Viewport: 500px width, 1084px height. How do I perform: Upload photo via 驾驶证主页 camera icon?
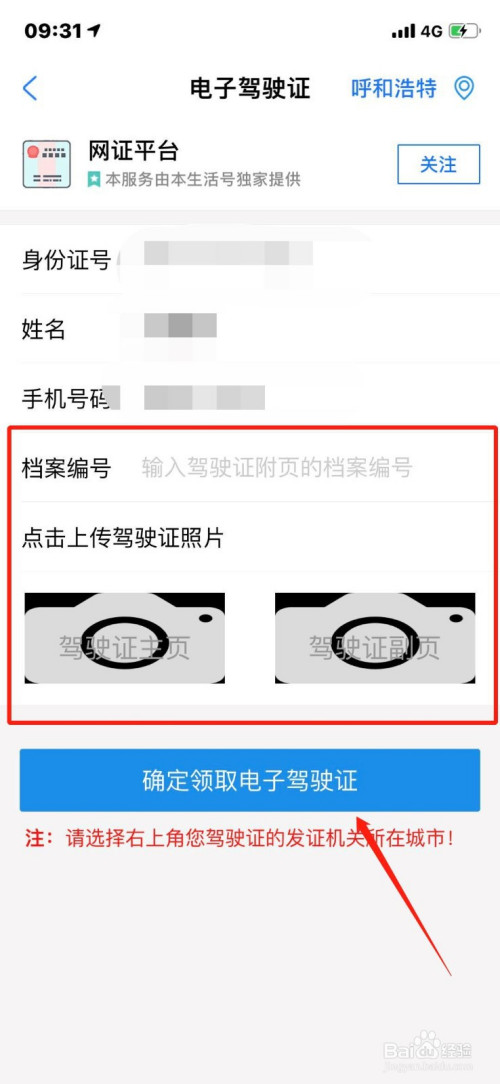[x=124, y=638]
